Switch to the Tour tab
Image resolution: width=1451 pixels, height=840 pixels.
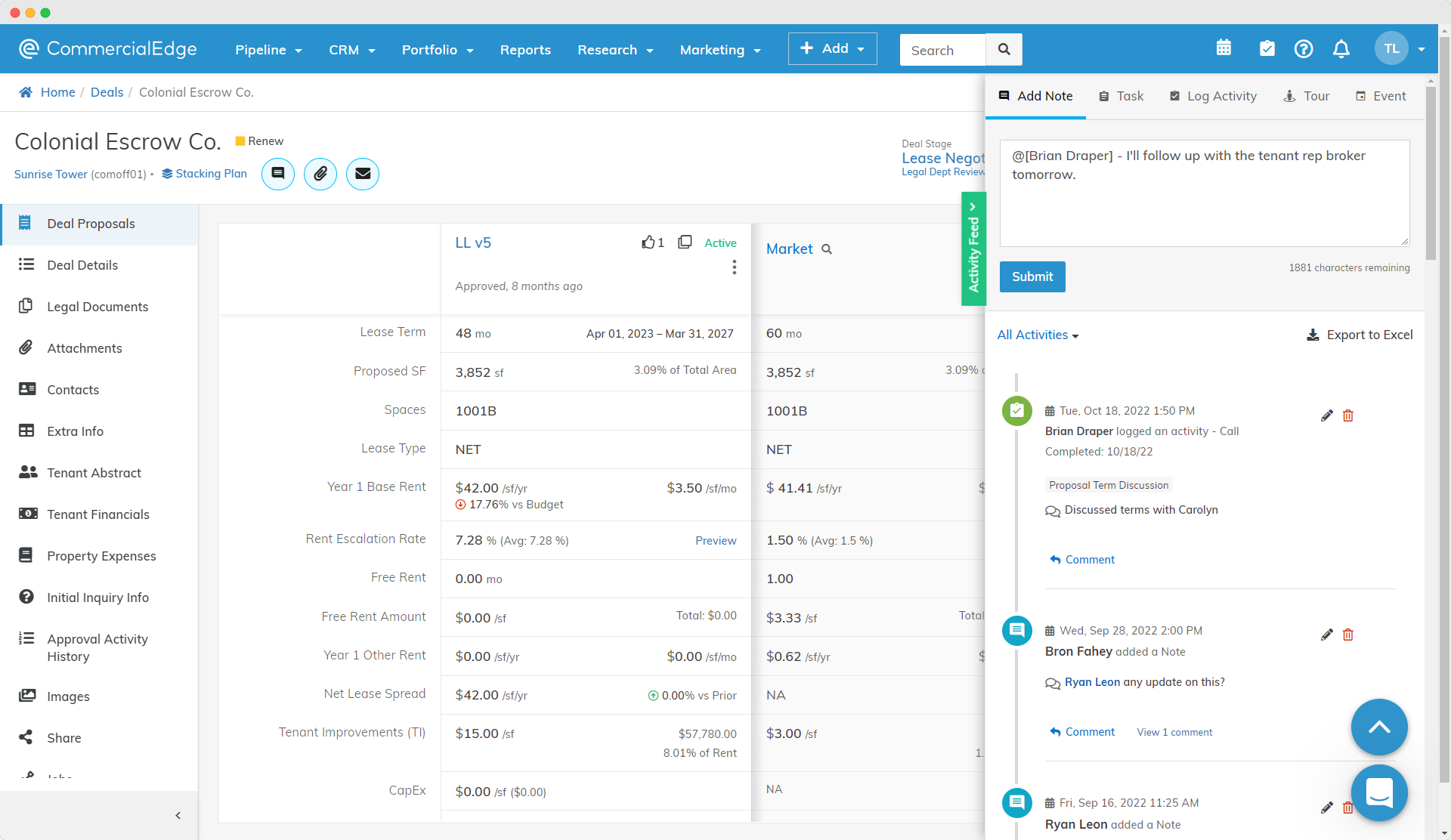(x=1307, y=96)
